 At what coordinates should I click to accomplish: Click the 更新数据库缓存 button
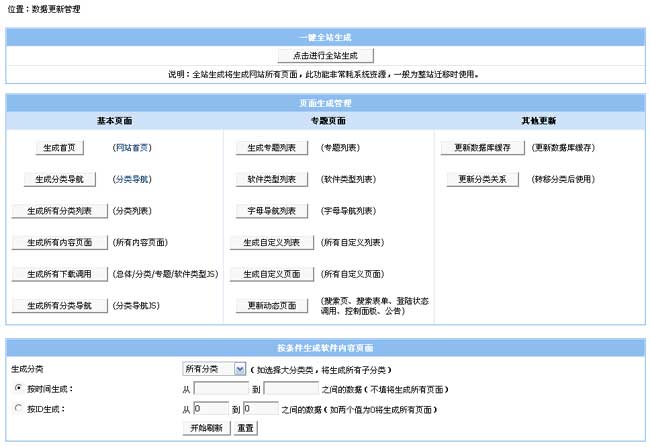click(483, 147)
